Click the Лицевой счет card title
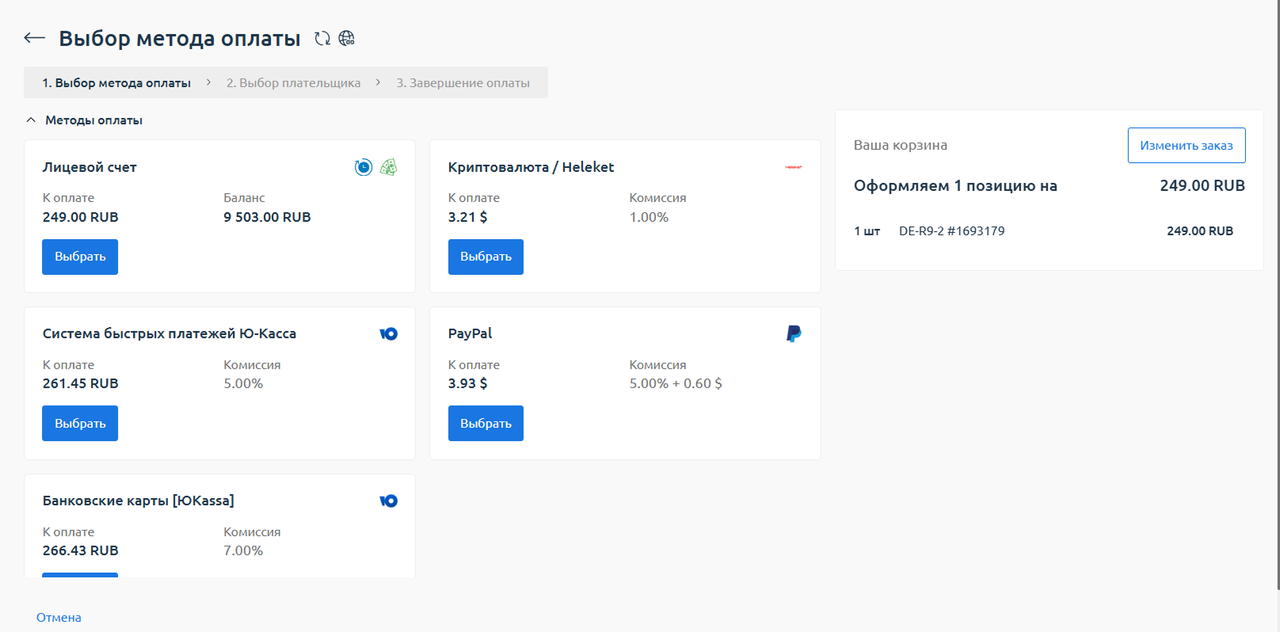This screenshot has height=632, width=1280. (x=90, y=167)
